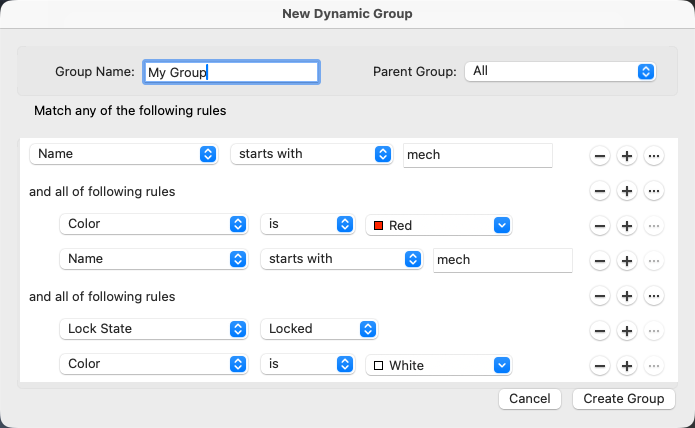Add a rule after the Color is White row

tap(627, 366)
